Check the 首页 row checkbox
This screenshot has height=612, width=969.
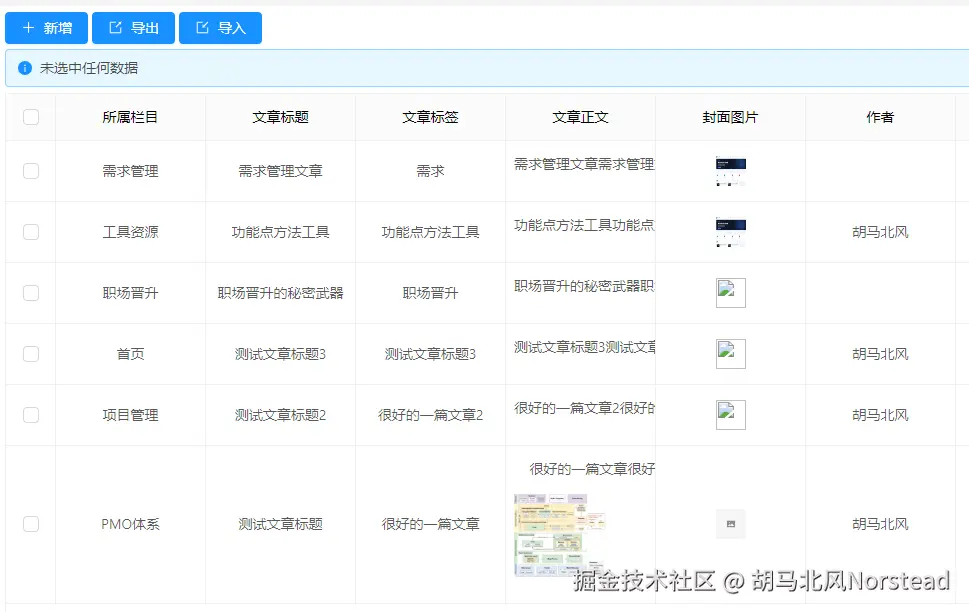point(31,354)
